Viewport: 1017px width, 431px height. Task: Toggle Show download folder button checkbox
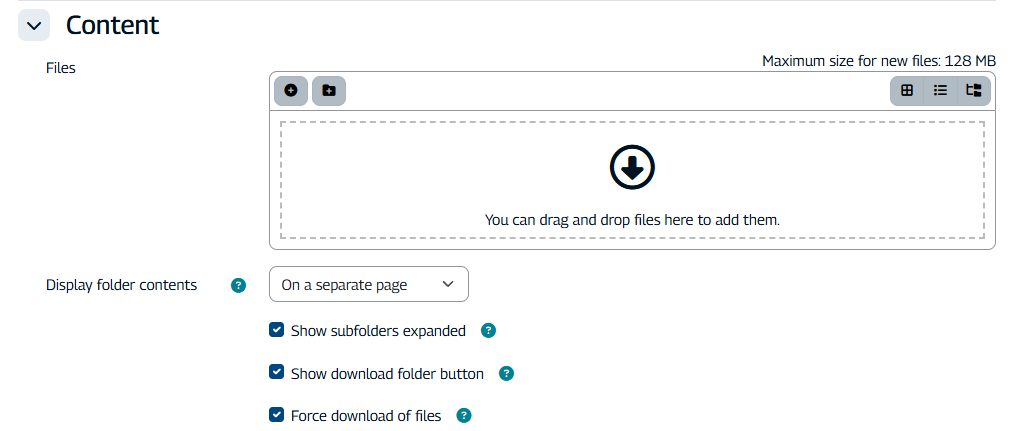(277, 373)
